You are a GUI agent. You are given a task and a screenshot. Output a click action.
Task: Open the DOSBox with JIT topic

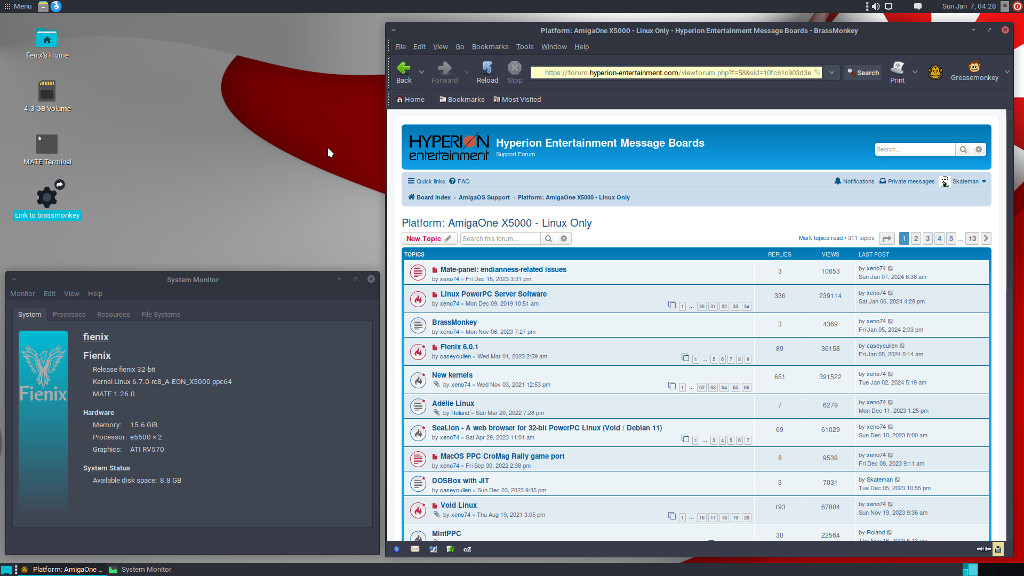pos(460,481)
